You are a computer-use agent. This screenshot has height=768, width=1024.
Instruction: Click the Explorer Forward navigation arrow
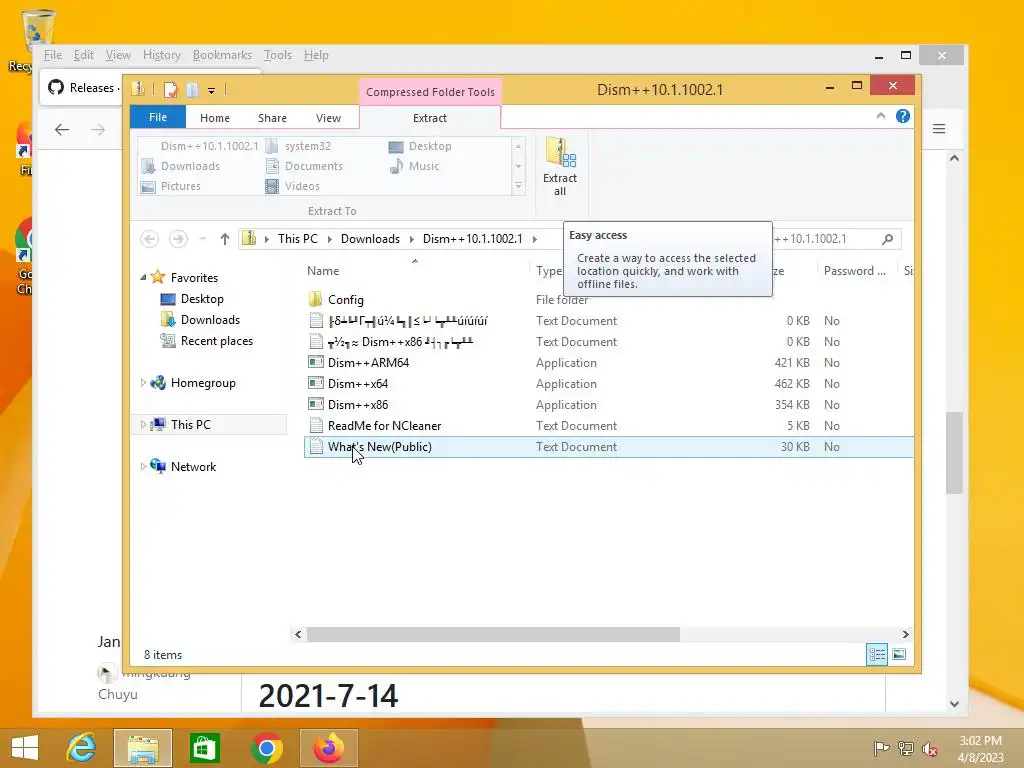pos(178,239)
